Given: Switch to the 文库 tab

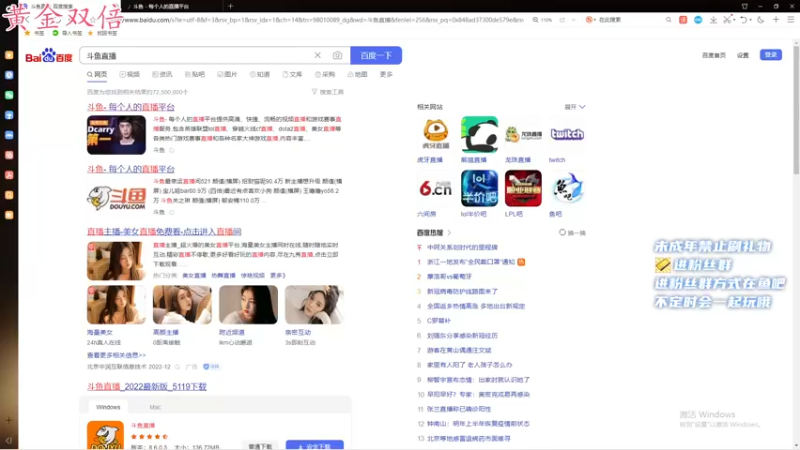Looking at the screenshot, I should pyautogui.click(x=292, y=74).
